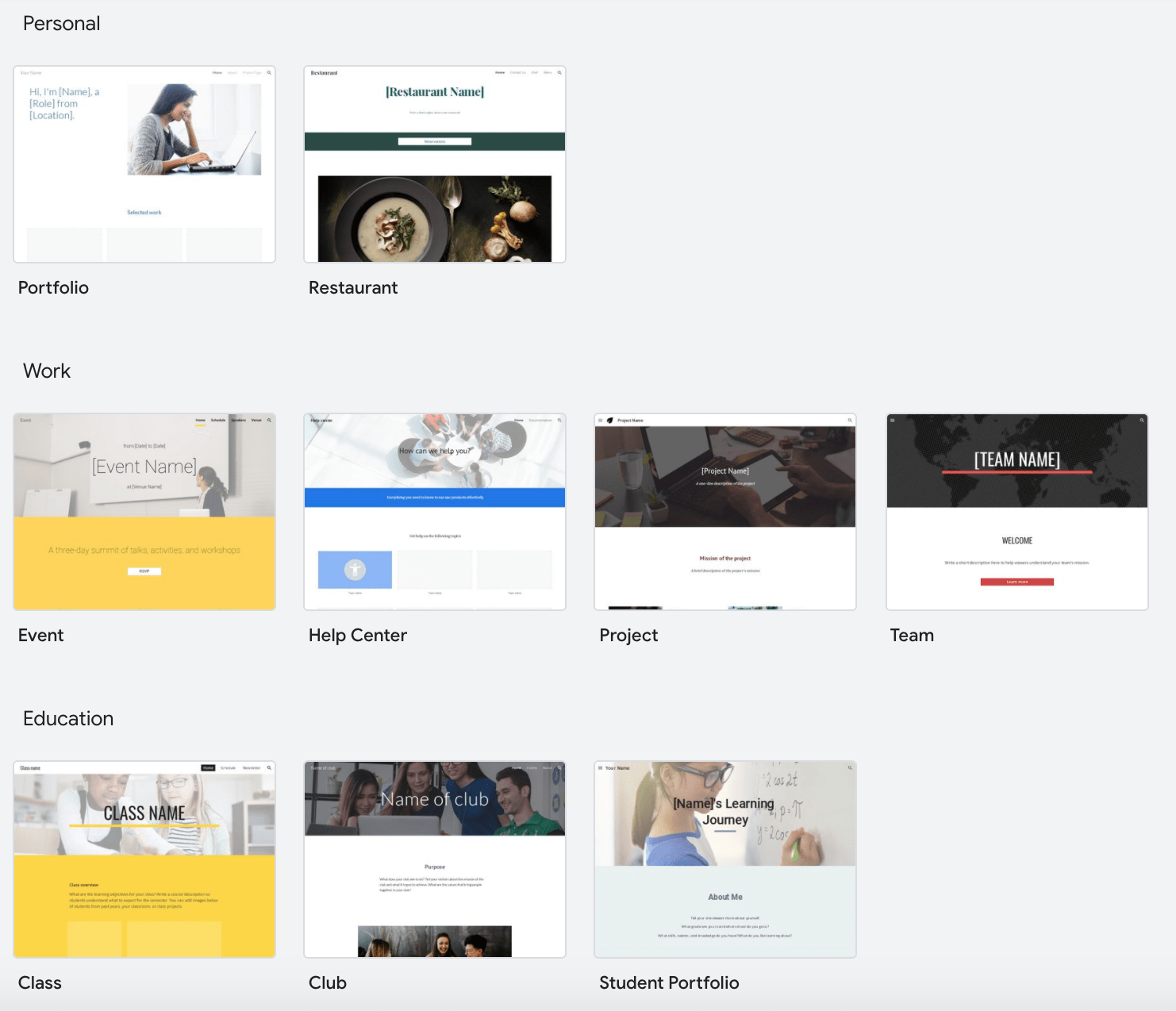Click the "Restaurant" template name text
This screenshot has width=1176, height=1011.
[353, 288]
